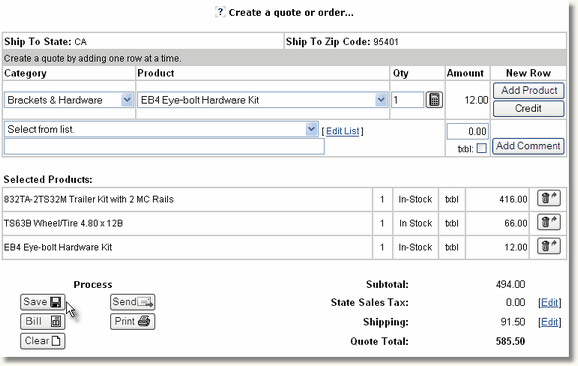This screenshot has height=366, width=578.
Task: Click the Bill button
Action: click(43, 321)
